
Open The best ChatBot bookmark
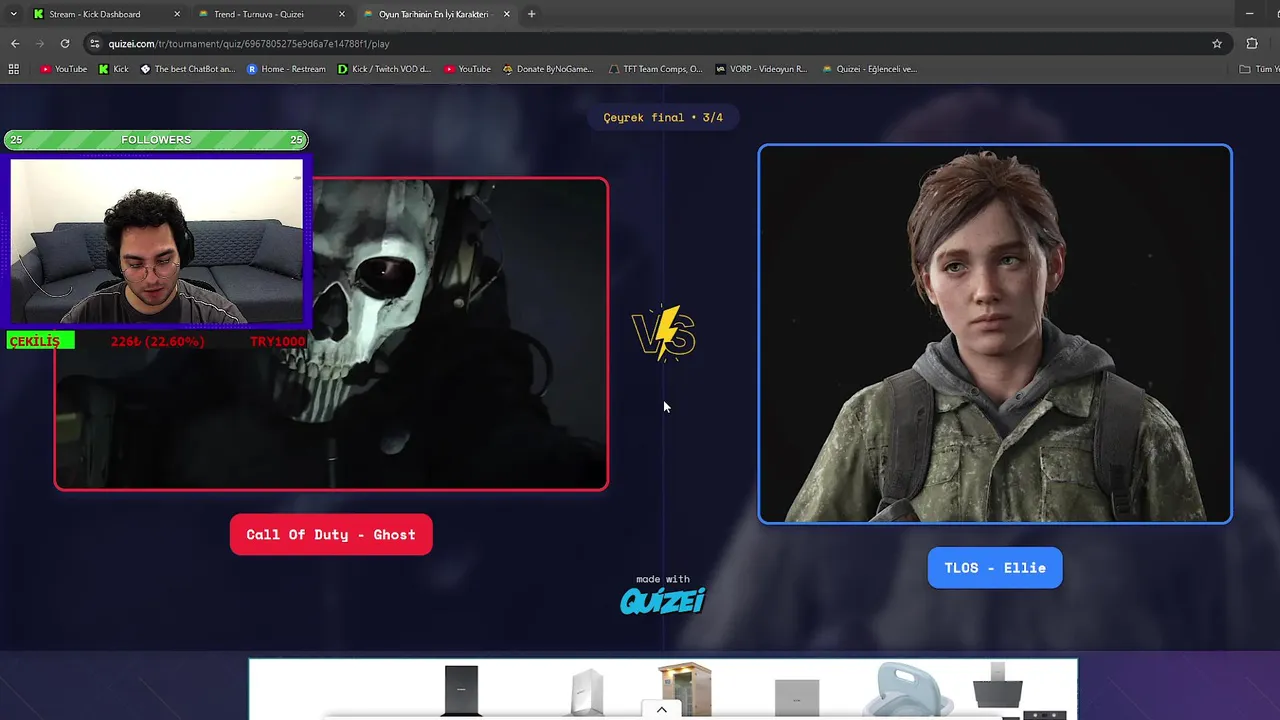pyautogui.click(x=187, y=69)
